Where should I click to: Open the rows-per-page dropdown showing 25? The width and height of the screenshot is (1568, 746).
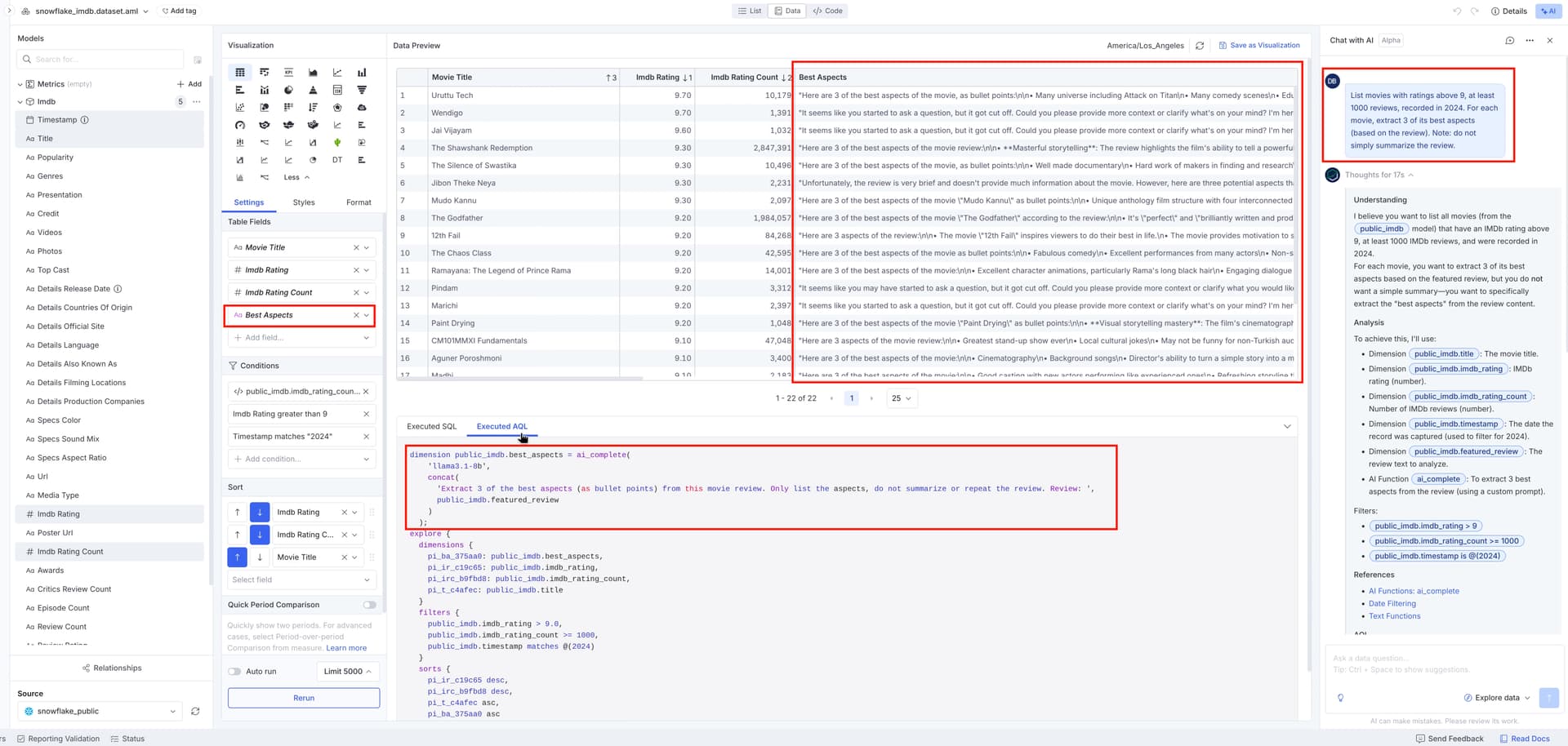click(x=901, y=398)
